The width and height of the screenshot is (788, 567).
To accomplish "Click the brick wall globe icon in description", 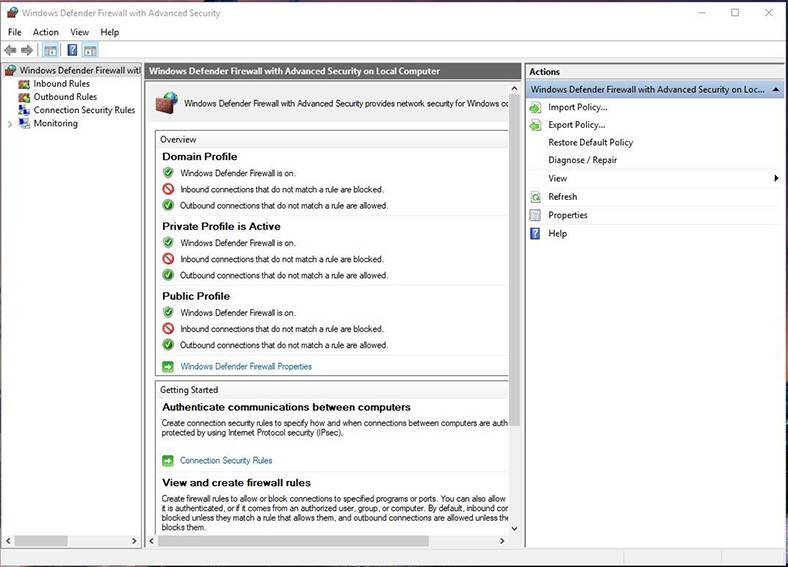I will [x=166, y=102].
